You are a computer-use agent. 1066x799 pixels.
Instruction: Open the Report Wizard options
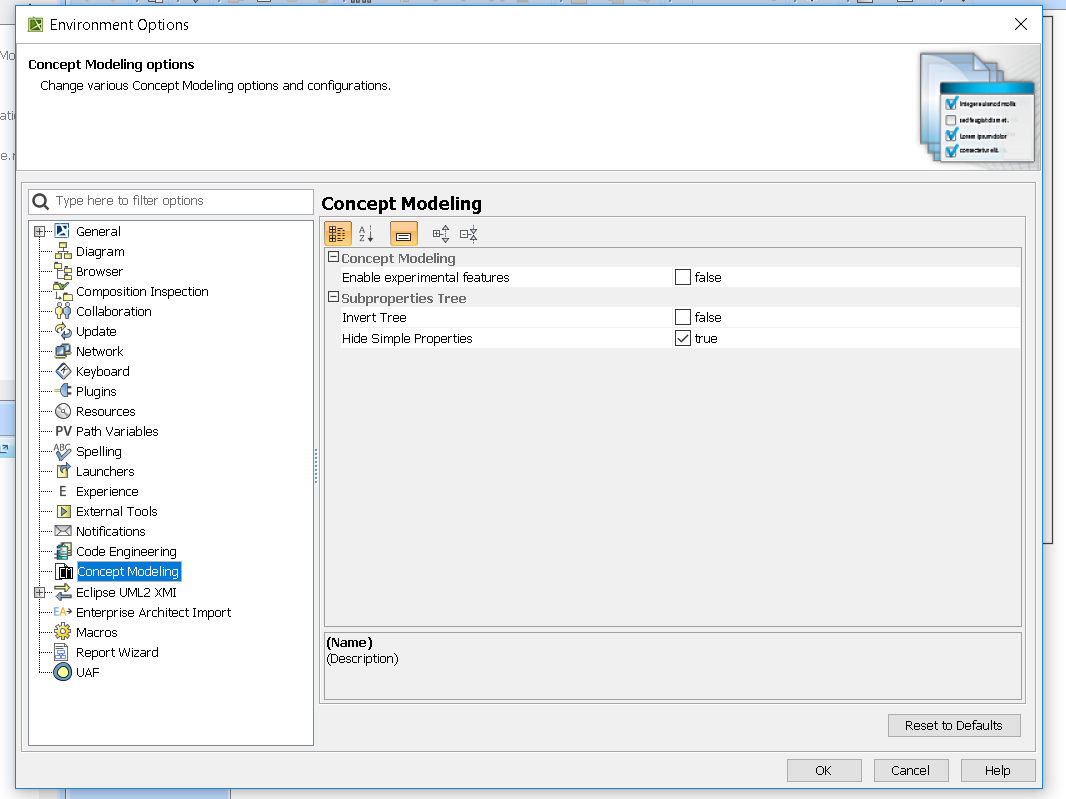tap(117, 652)
